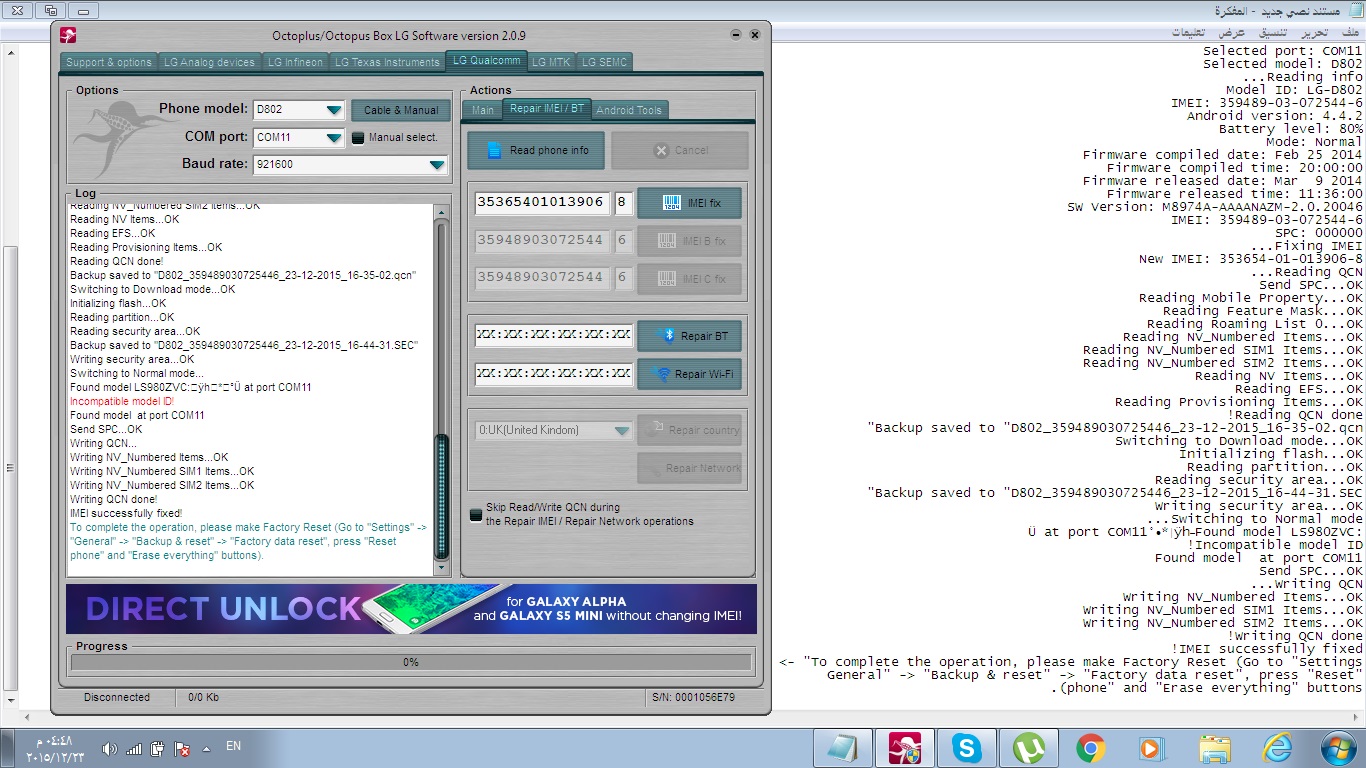Open Notepad ملف (File) menu

pos(1349,33)
